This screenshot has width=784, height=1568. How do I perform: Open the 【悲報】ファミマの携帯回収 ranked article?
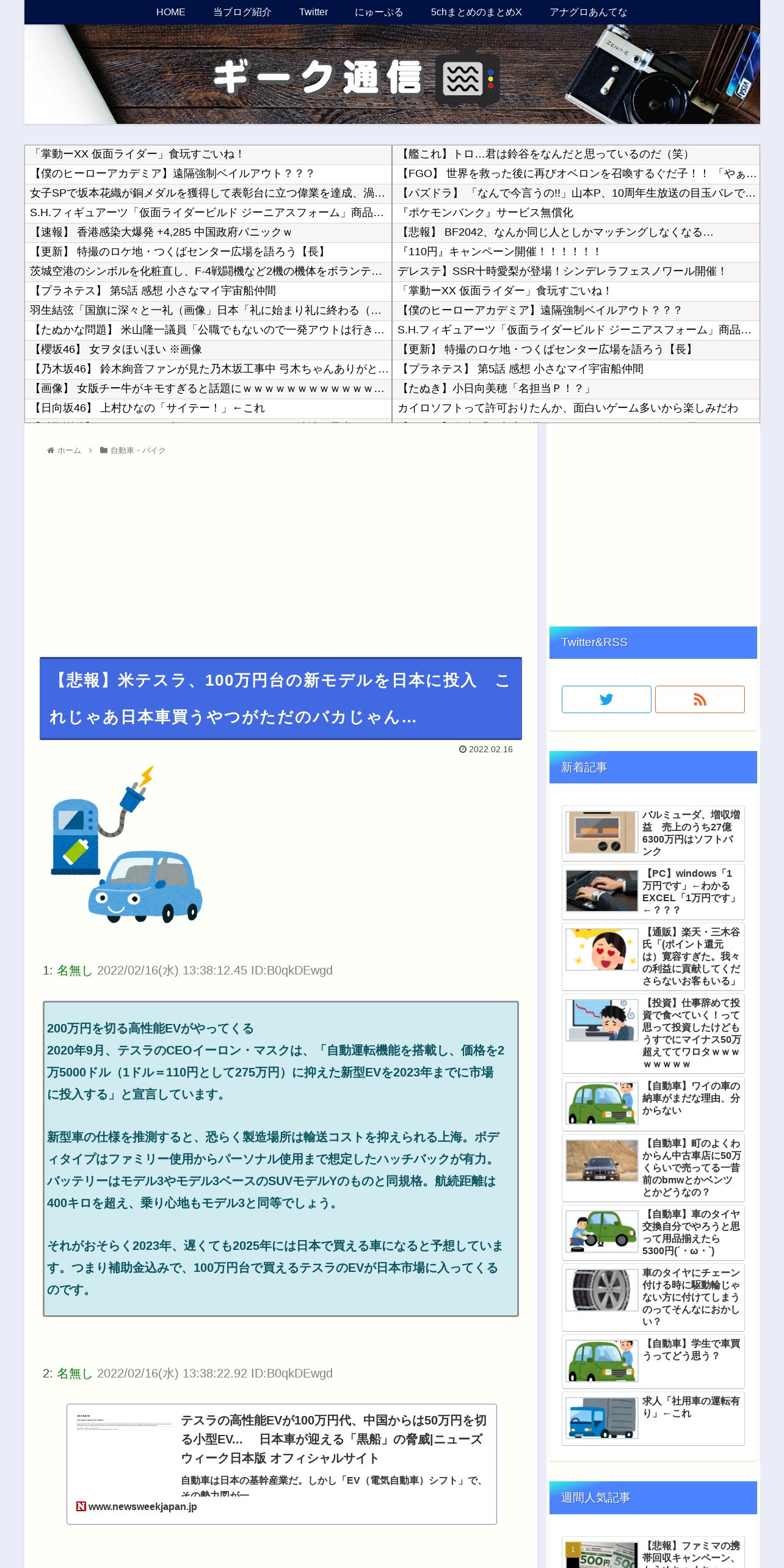(x=653, y=1552)
